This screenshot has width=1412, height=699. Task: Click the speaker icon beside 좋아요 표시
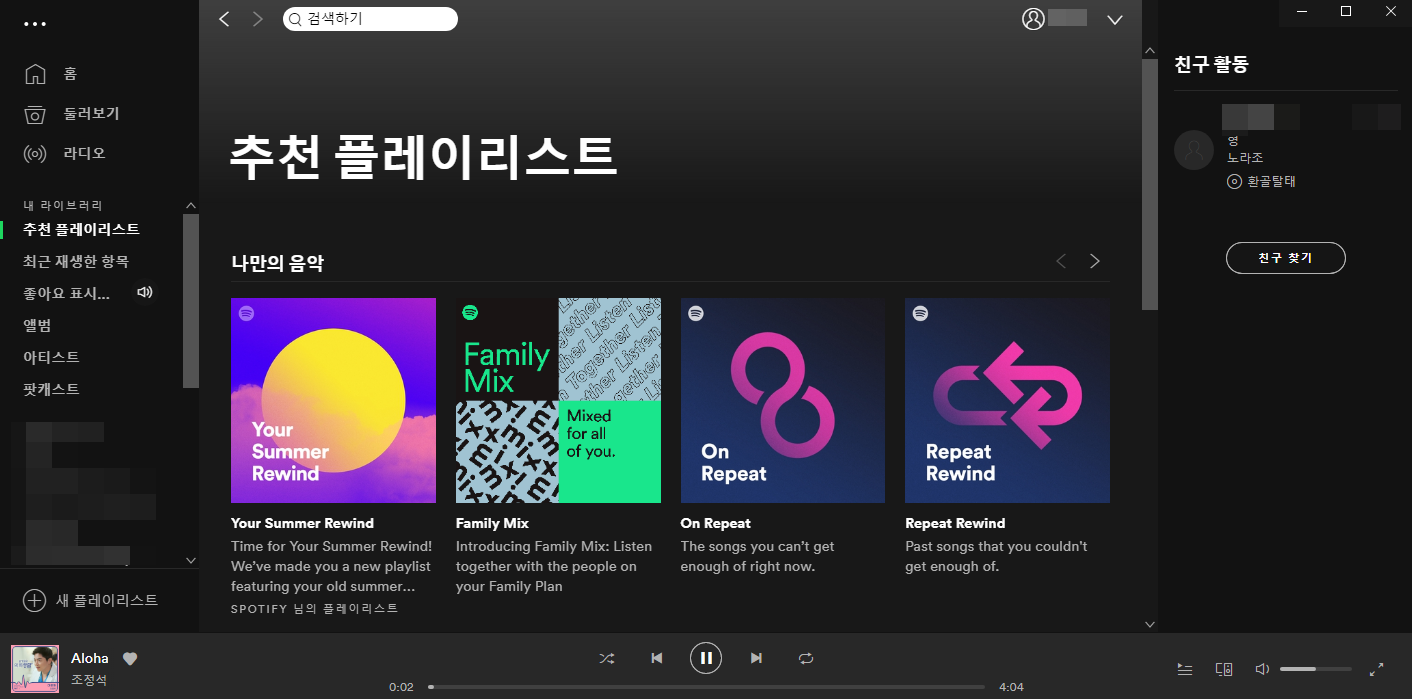click(x=145, y=292)
